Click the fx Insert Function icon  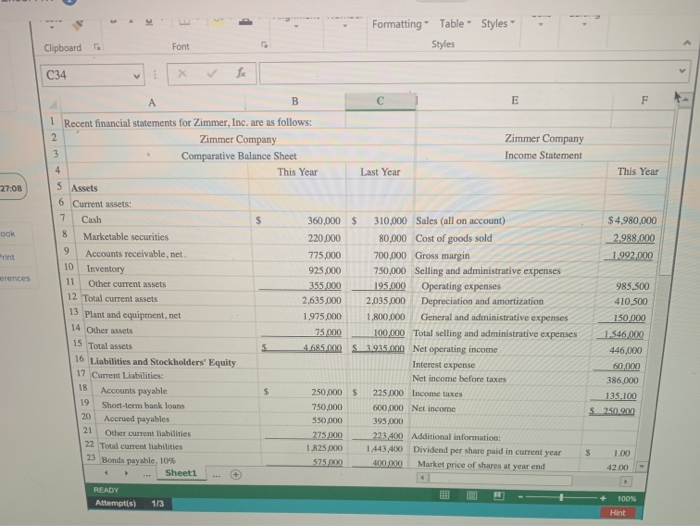point(241,72)
